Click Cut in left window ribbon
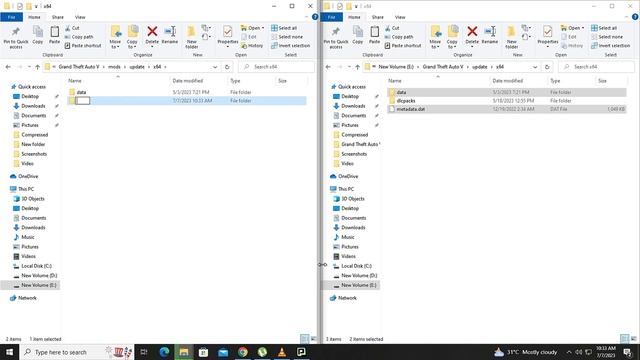The height and width of the screenshot is (360, 640). click(72, 28)
